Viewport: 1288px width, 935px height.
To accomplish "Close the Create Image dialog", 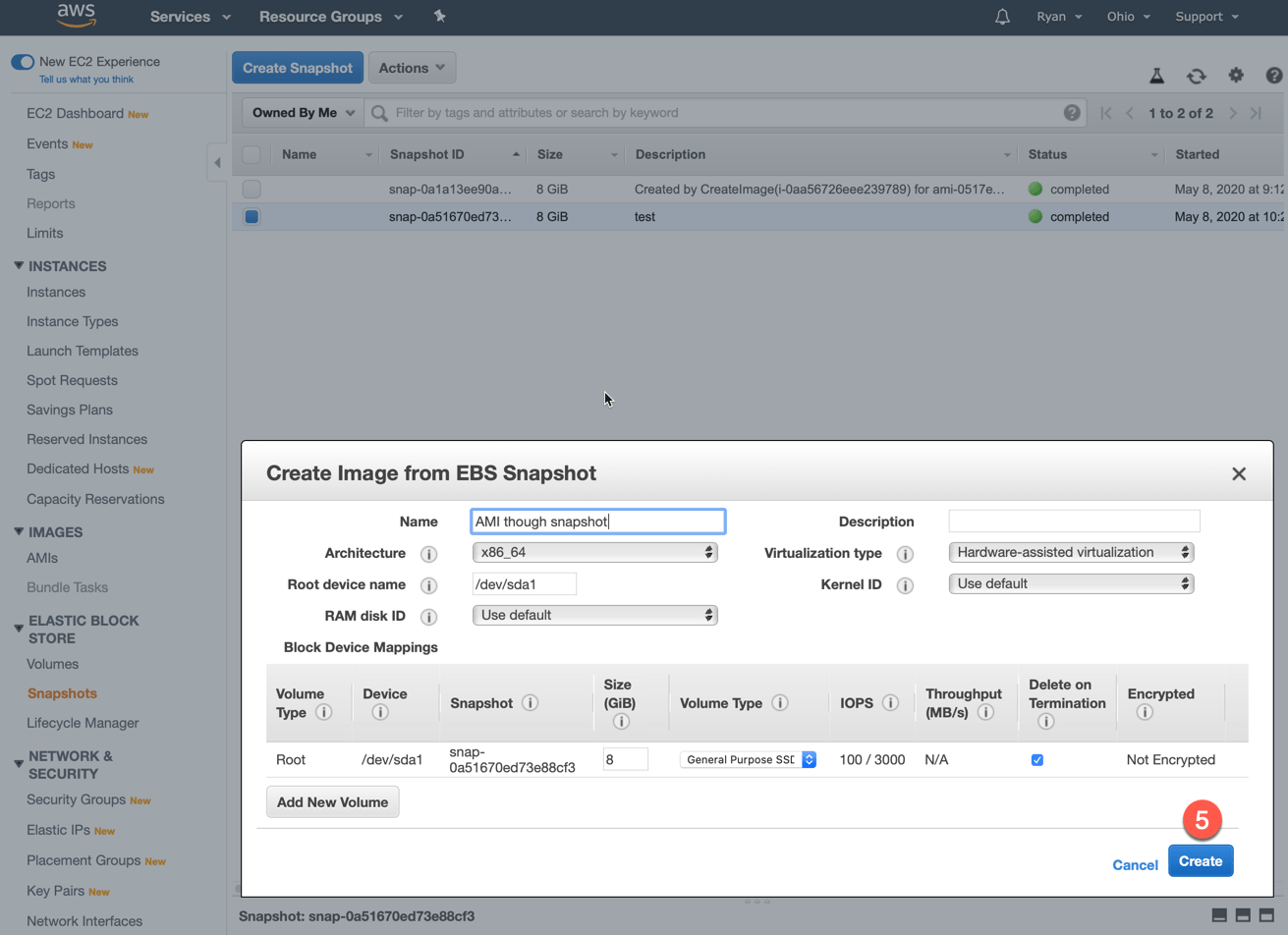I will [x=1239, y=473].
